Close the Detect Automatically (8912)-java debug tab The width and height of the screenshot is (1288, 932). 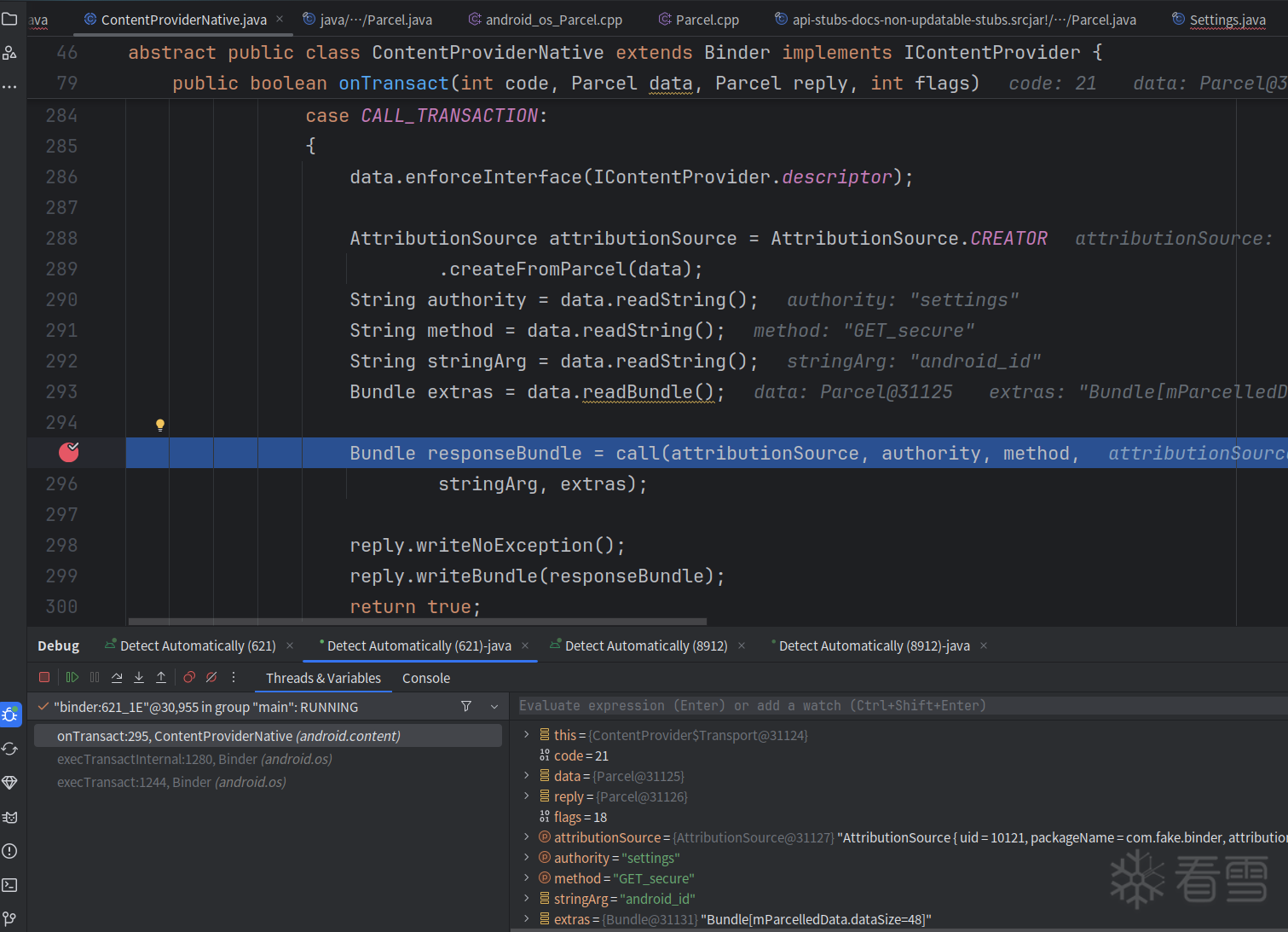click(984, 645)
